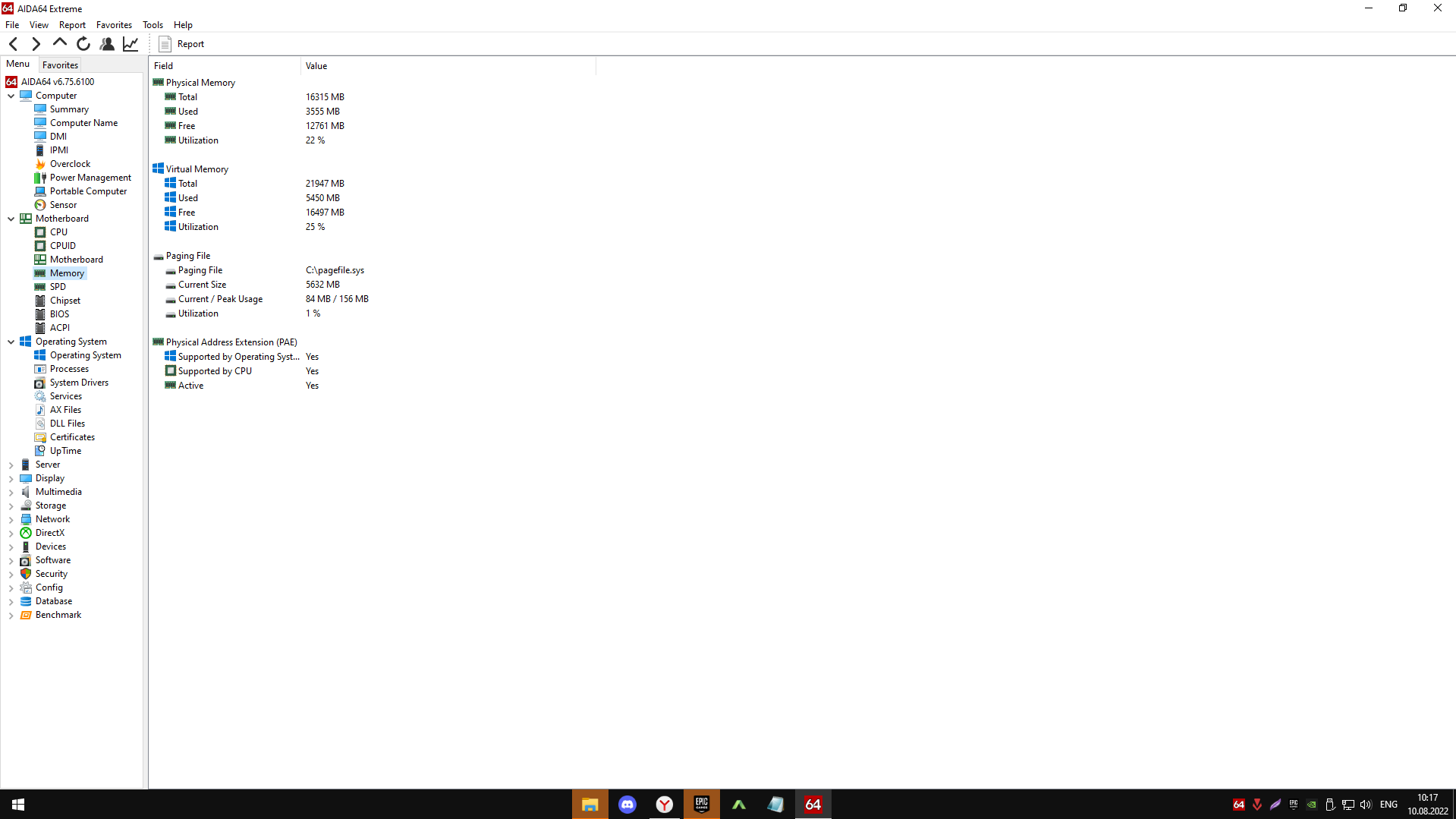Screen dimensions: 1456x819
Task: Click the BIOS chip icon
Action: click(40, 314)
